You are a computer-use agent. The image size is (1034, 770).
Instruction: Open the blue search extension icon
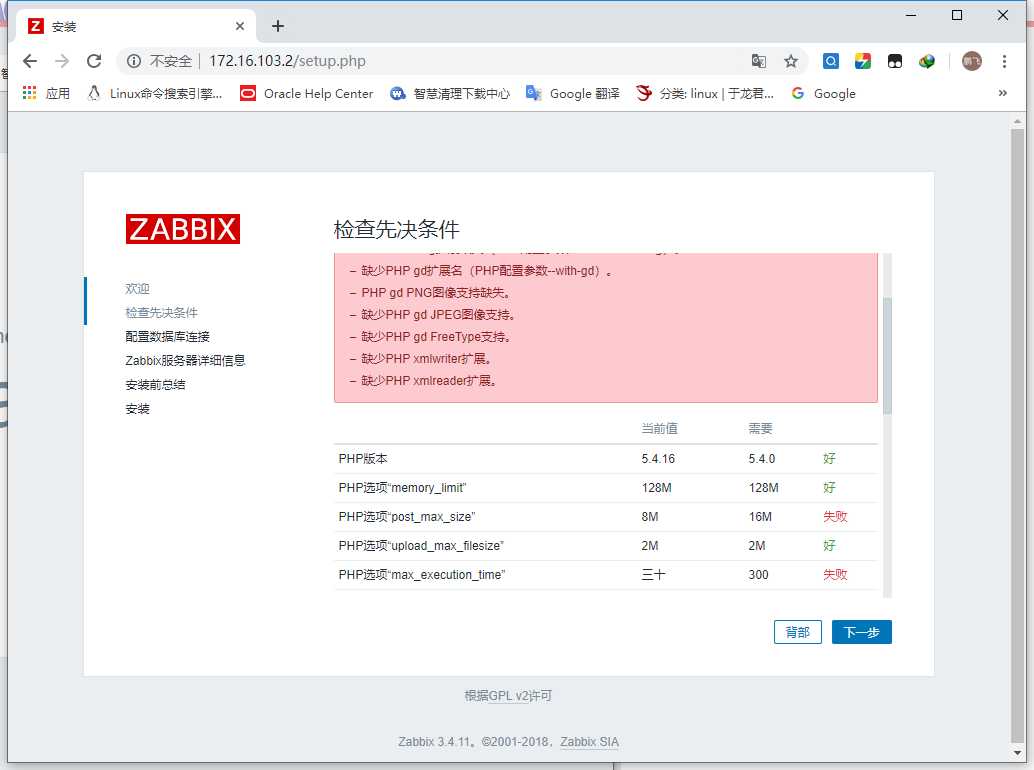[831, 61]
